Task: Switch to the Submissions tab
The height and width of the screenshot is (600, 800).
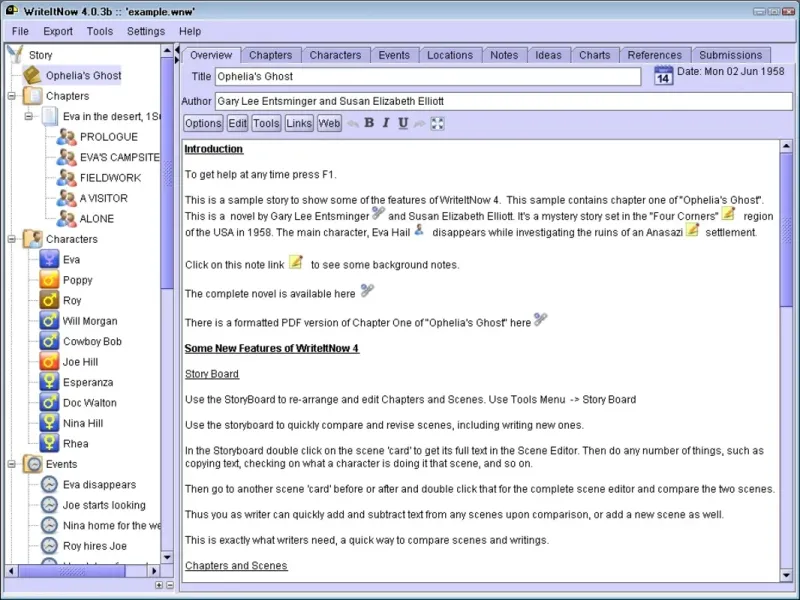Action: (x=731, y=55)
